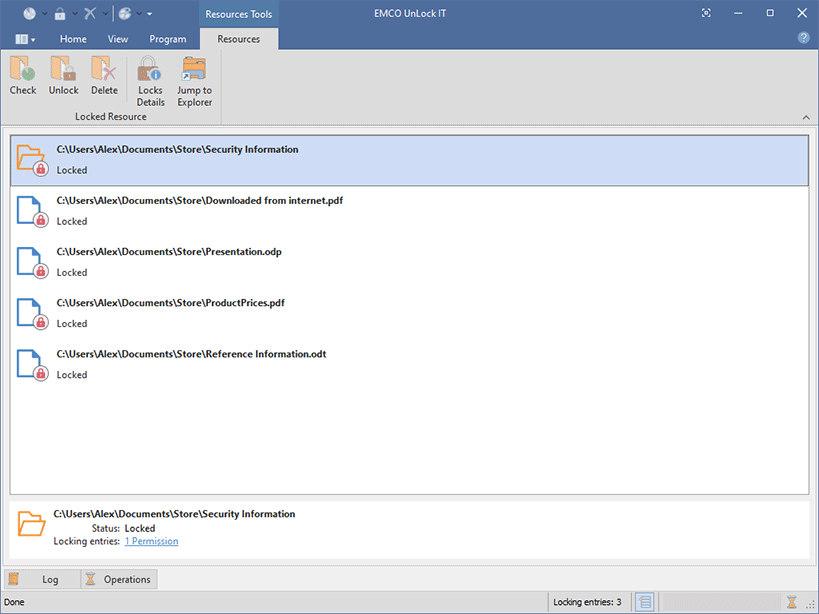Toggle the details view button in status bar
819x614 pixels.
coord(645,602)
